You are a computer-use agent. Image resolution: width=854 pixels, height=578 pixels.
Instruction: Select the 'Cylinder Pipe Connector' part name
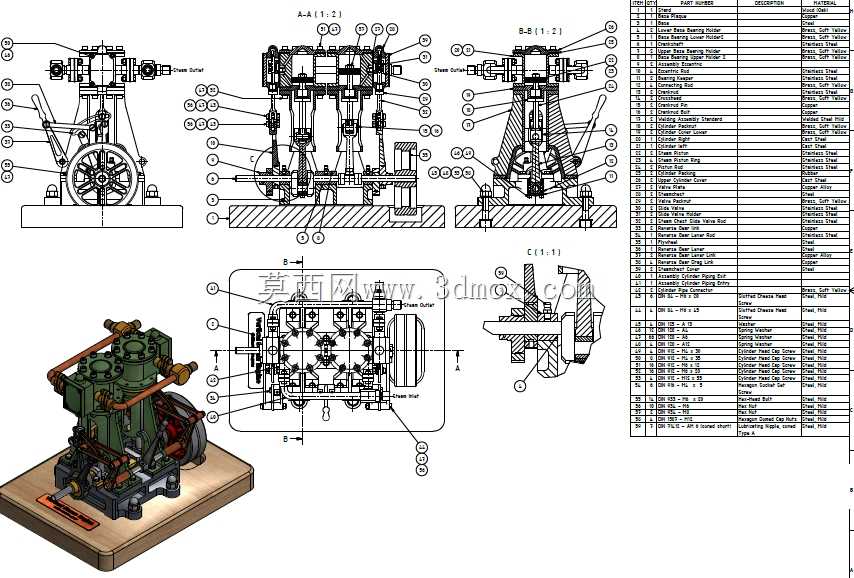685,290
